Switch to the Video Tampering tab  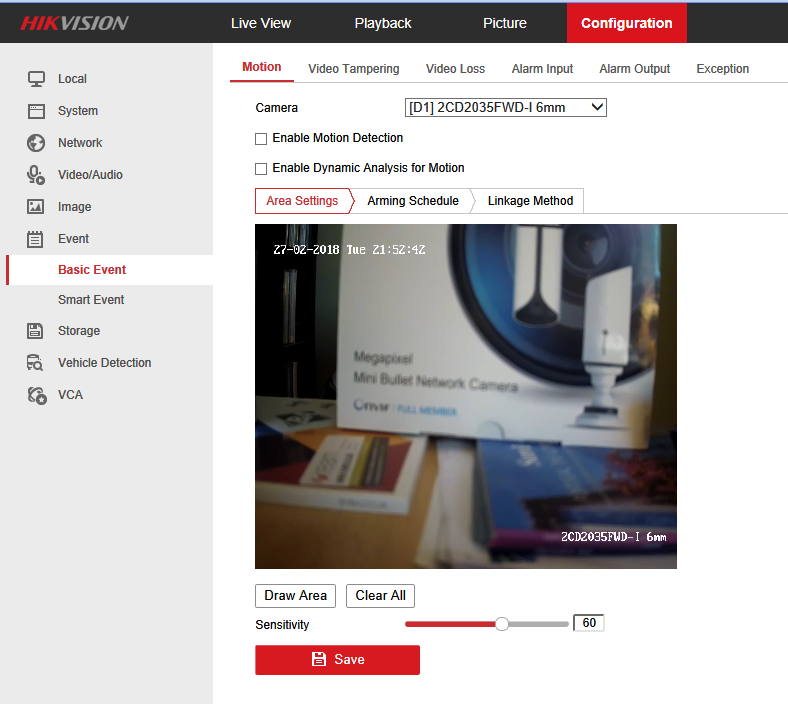[x=353, y=69]
